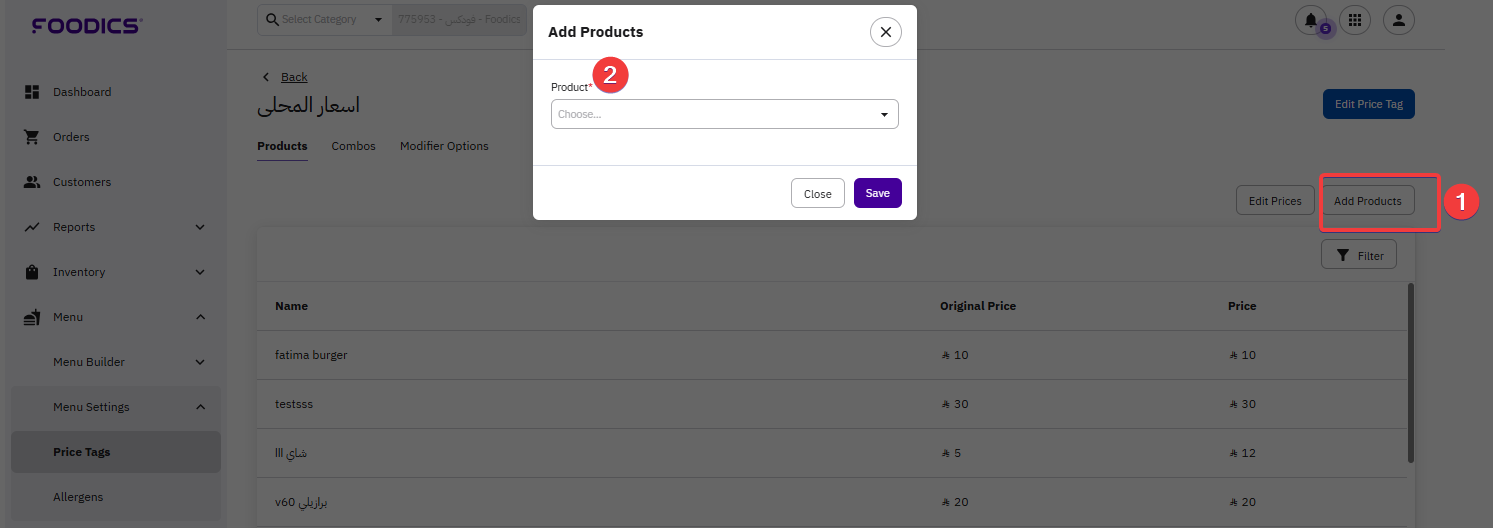Click the Inventory bag icon
This screenshot has width=1493, height=528.
tap(31, 272)
